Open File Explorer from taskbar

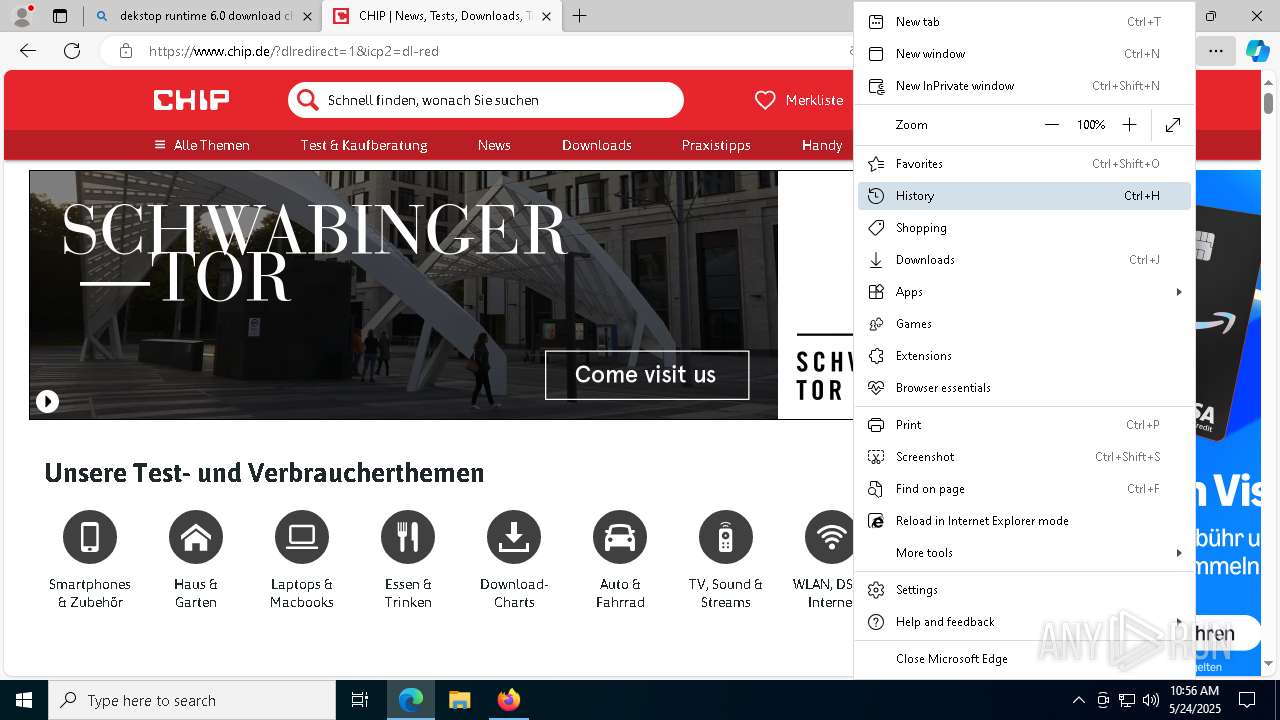459,700
